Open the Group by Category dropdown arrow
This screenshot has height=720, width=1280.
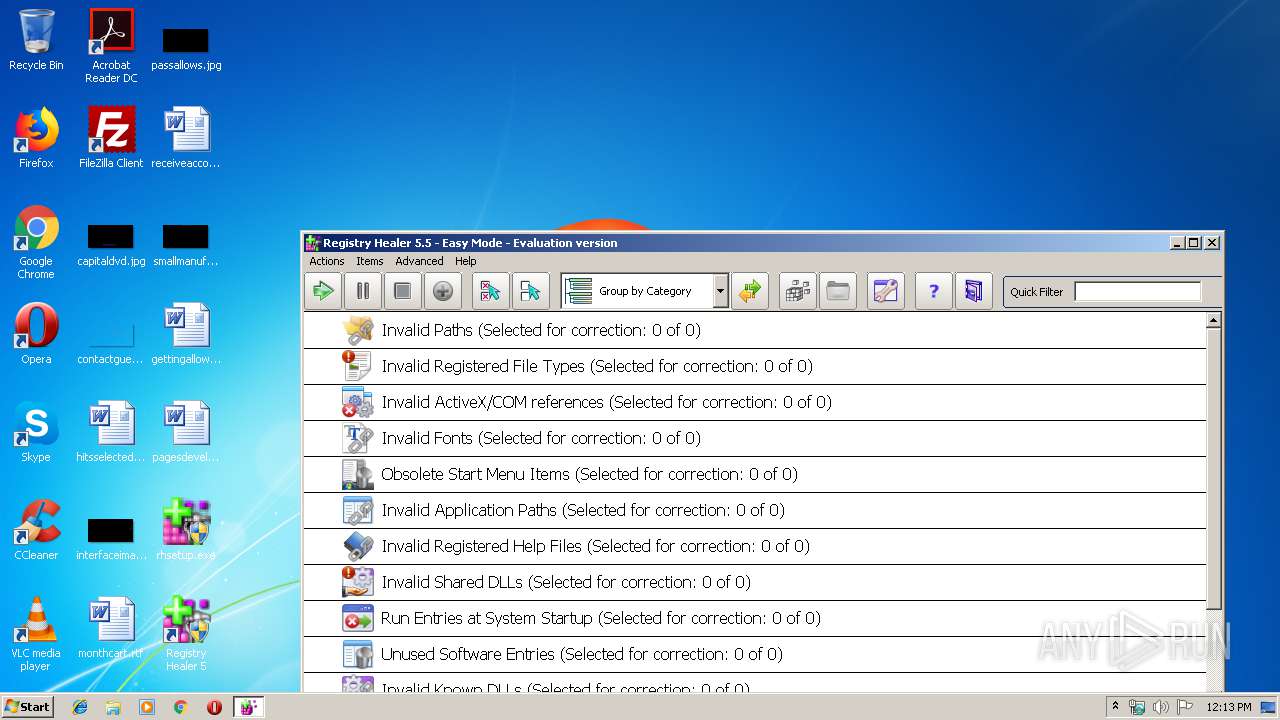pyautogui.click(x=720, y=291)
